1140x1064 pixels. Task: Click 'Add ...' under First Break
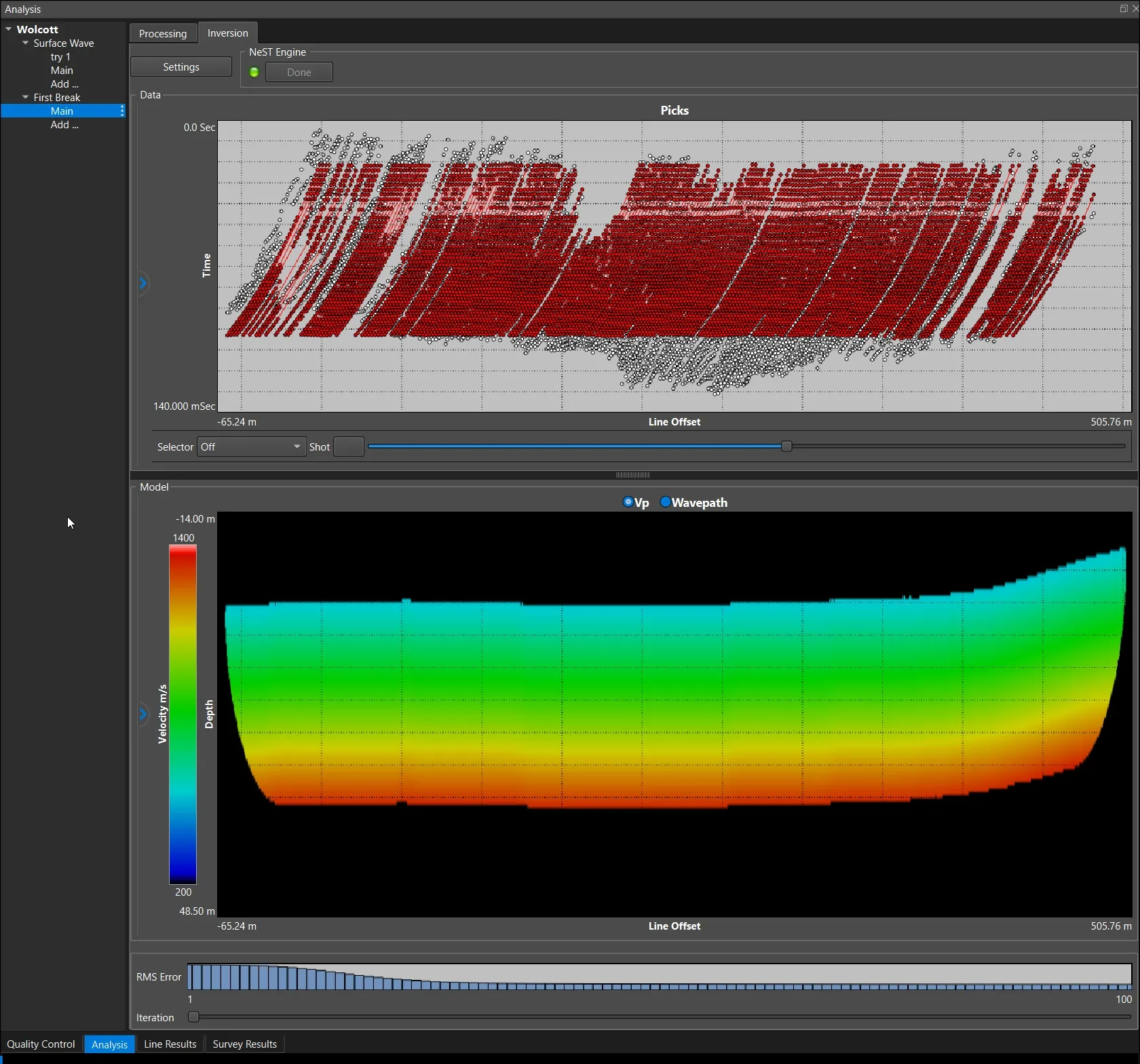[64, 124]
